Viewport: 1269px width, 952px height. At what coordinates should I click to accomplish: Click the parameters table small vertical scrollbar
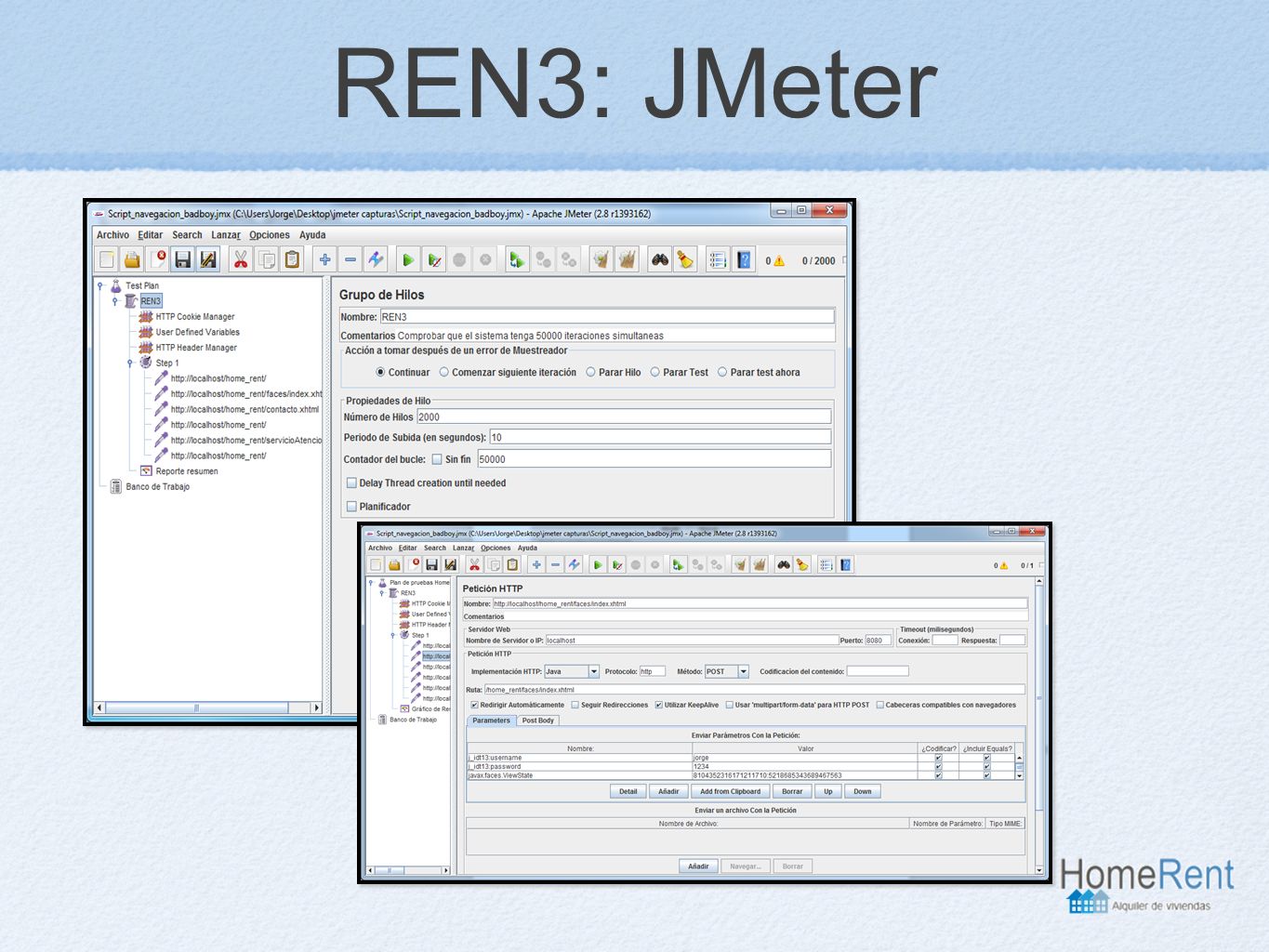pyautogui.click(x=1019, y=766)
